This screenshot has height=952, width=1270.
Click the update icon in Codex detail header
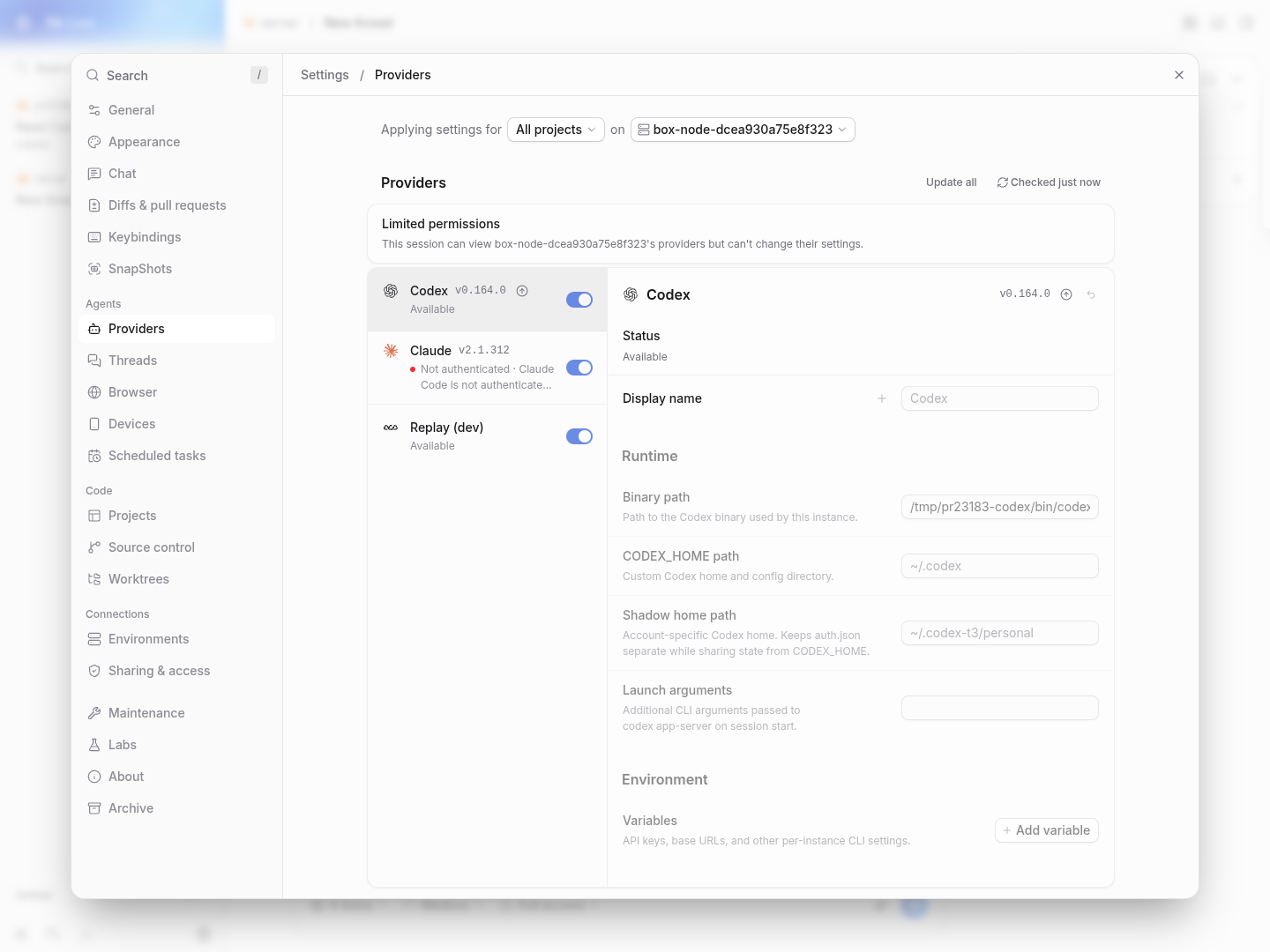[x=1066, y=294]
